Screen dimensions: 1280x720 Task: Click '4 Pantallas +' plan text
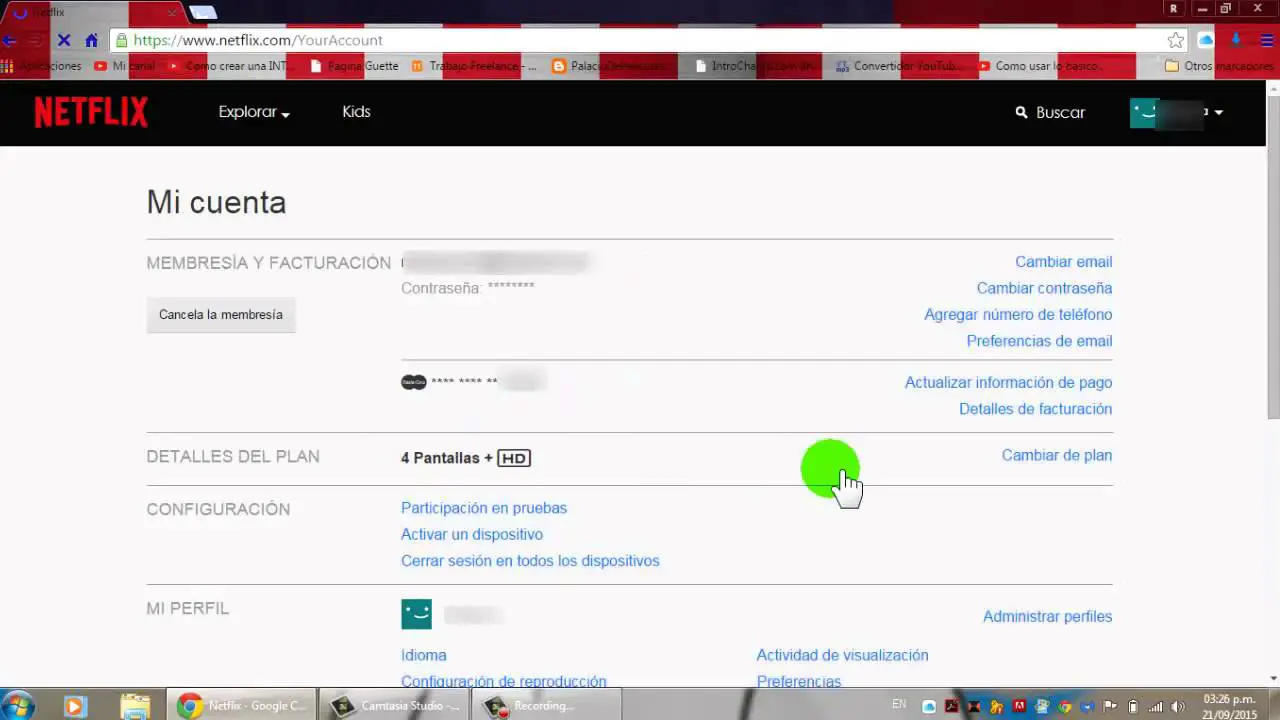(x=447, y=458)
